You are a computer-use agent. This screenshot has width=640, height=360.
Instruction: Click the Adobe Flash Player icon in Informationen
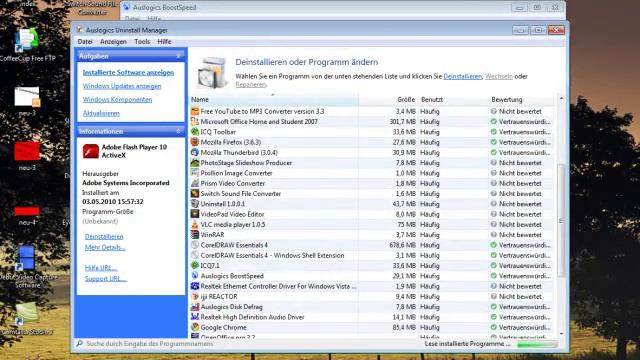point(91,151)
